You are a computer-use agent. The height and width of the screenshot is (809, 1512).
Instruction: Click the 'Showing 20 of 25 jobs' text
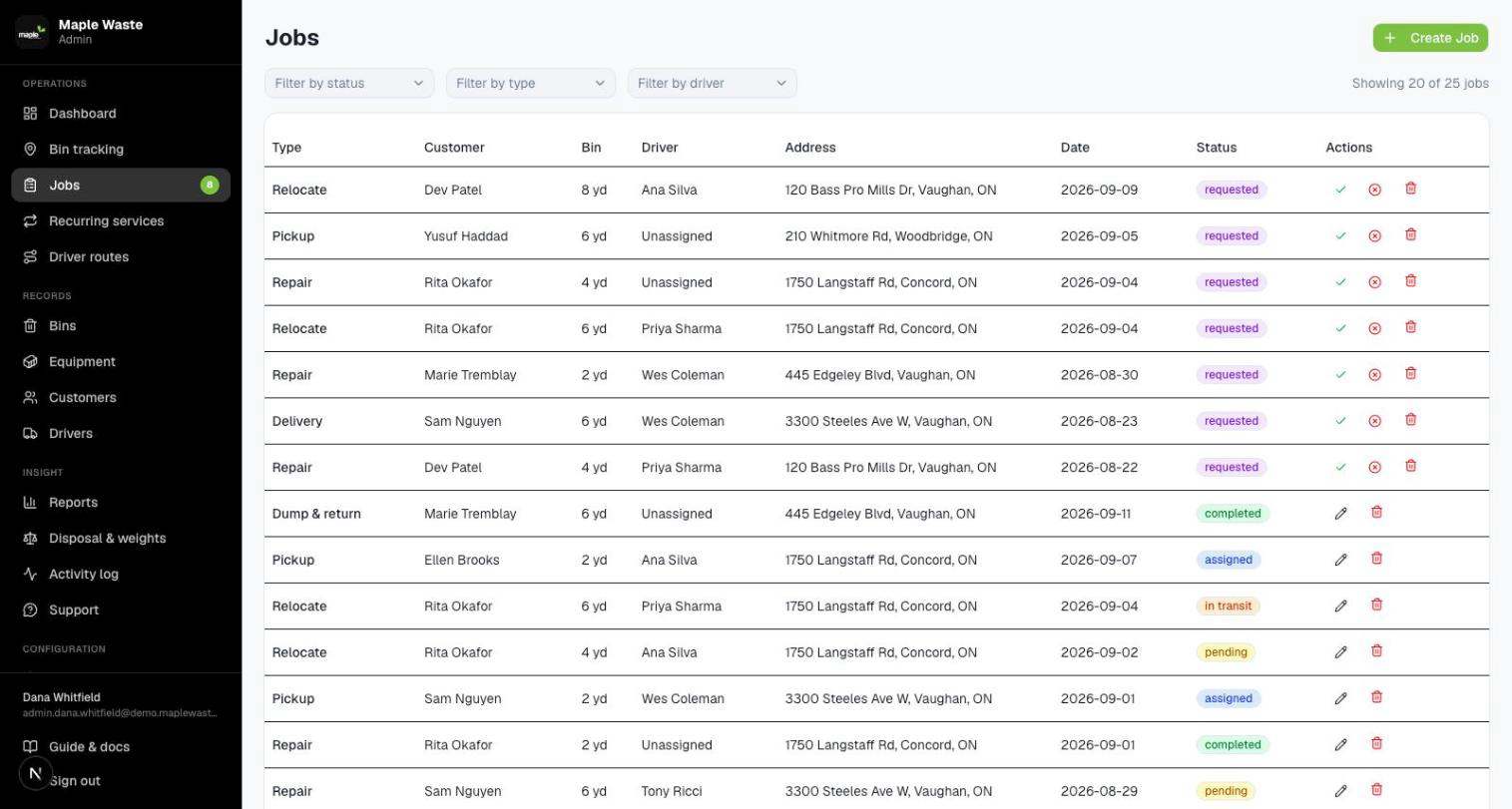click(x=1420, y=83)
